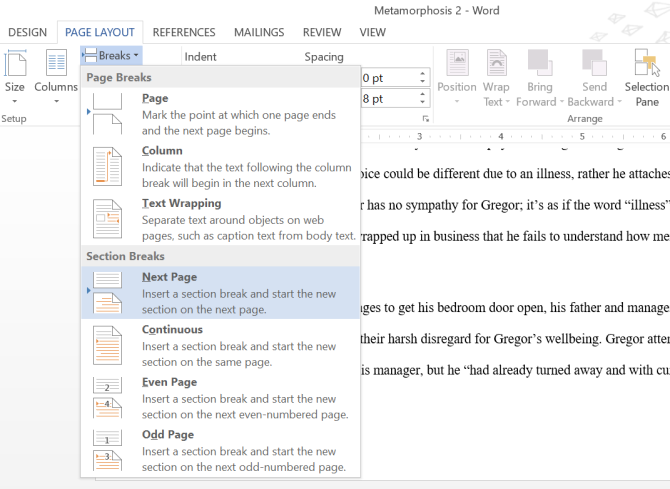Click the Size page icon
Screen dimensions: 670x489
click(x=15, y=62)
